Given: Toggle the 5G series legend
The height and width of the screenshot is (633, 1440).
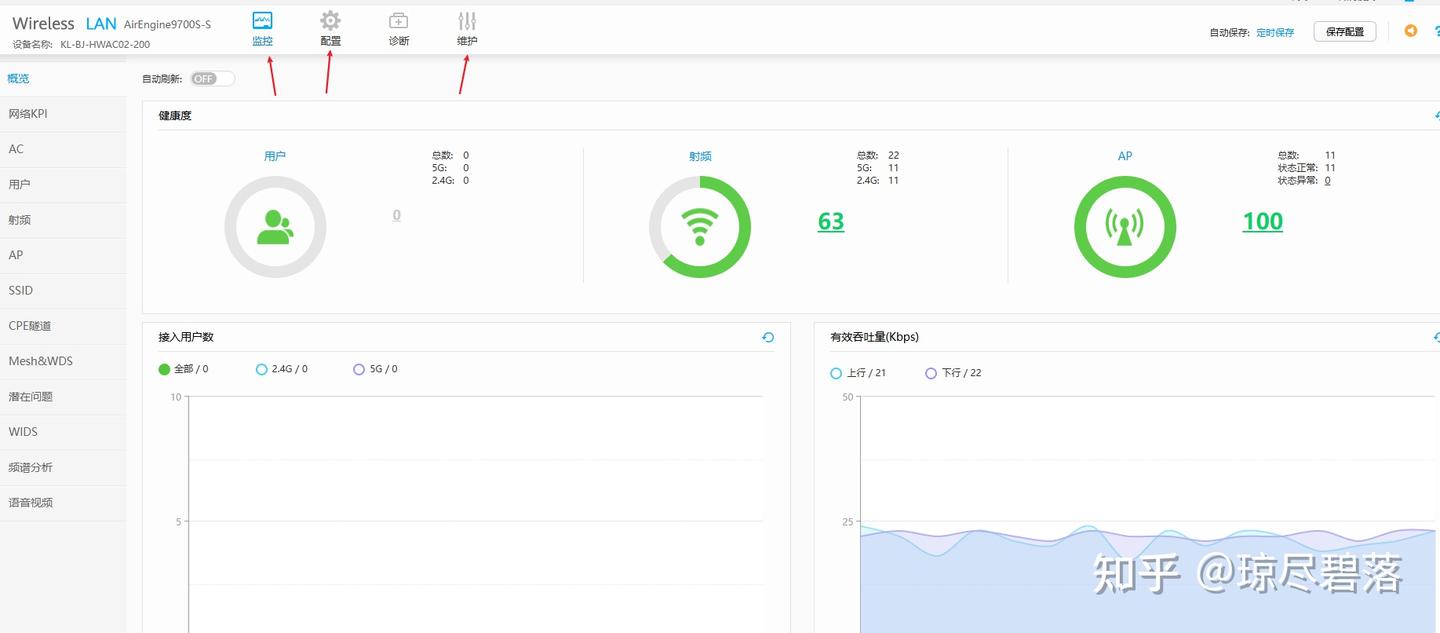Looking at the screenshot, I should pyautogui.click(x=375, y=369).
